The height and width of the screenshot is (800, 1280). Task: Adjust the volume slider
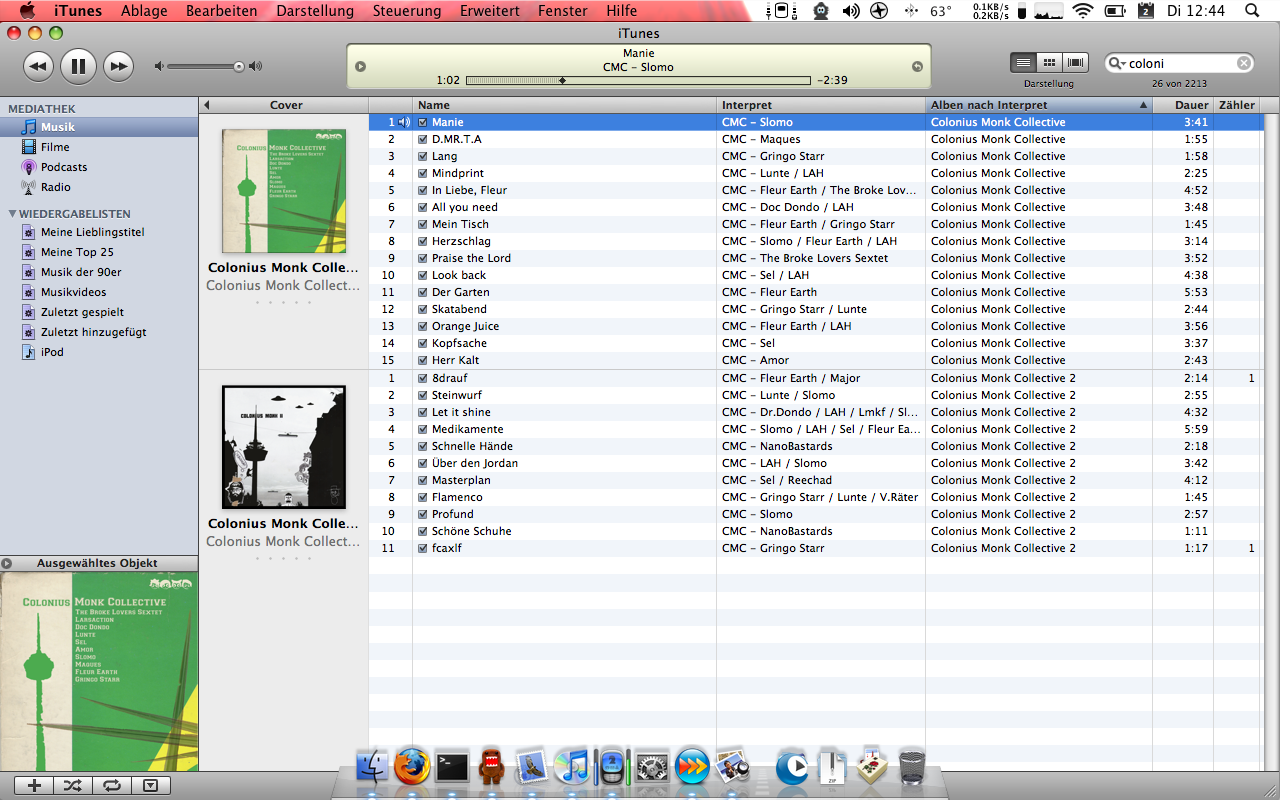tap(238, 67)
